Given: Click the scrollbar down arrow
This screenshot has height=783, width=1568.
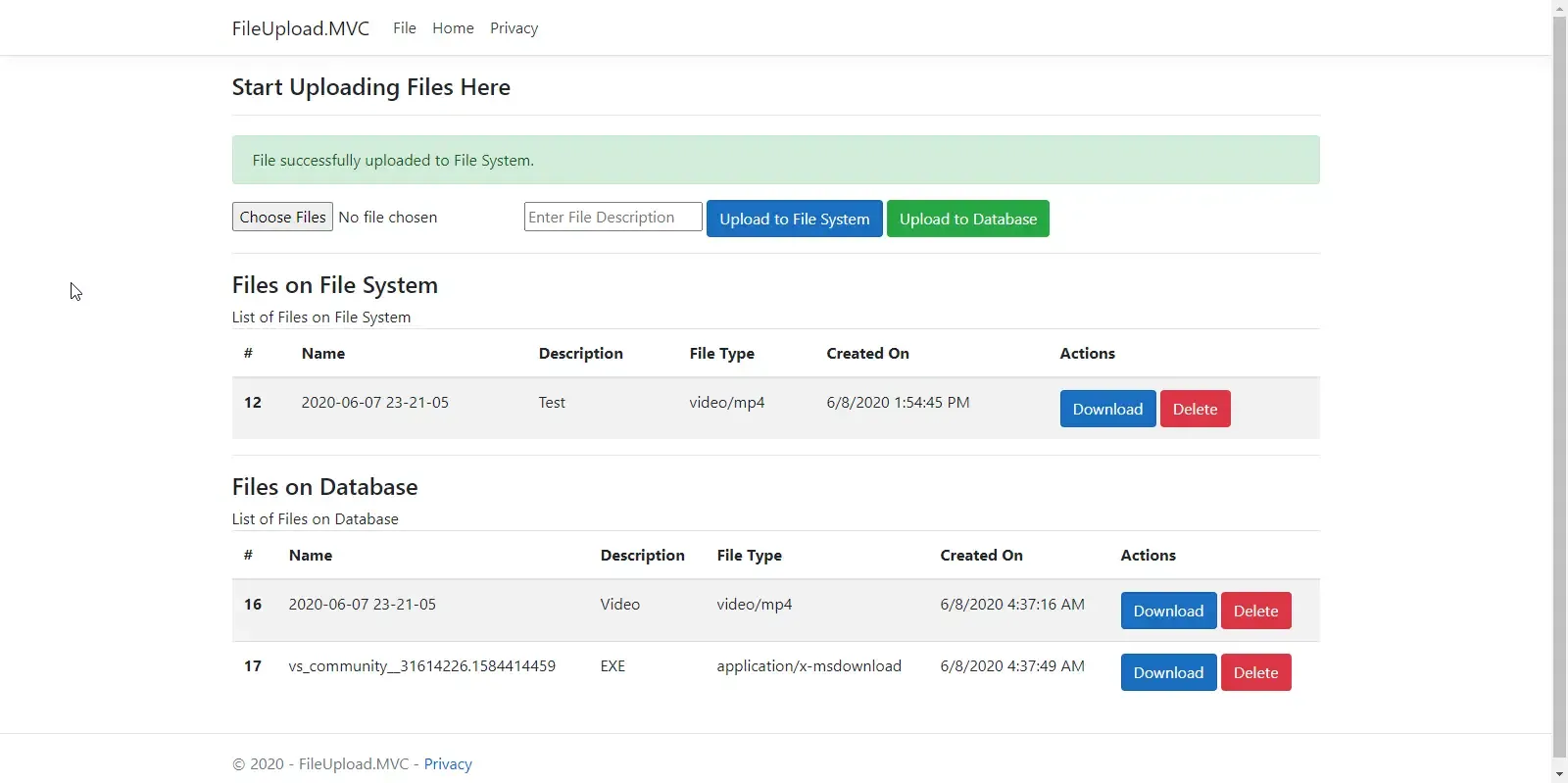Looking at the screenshot, I should pos(1559,775).
